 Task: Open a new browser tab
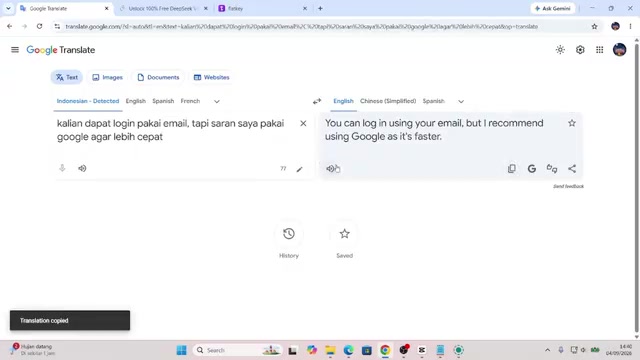tap(320, 8)
